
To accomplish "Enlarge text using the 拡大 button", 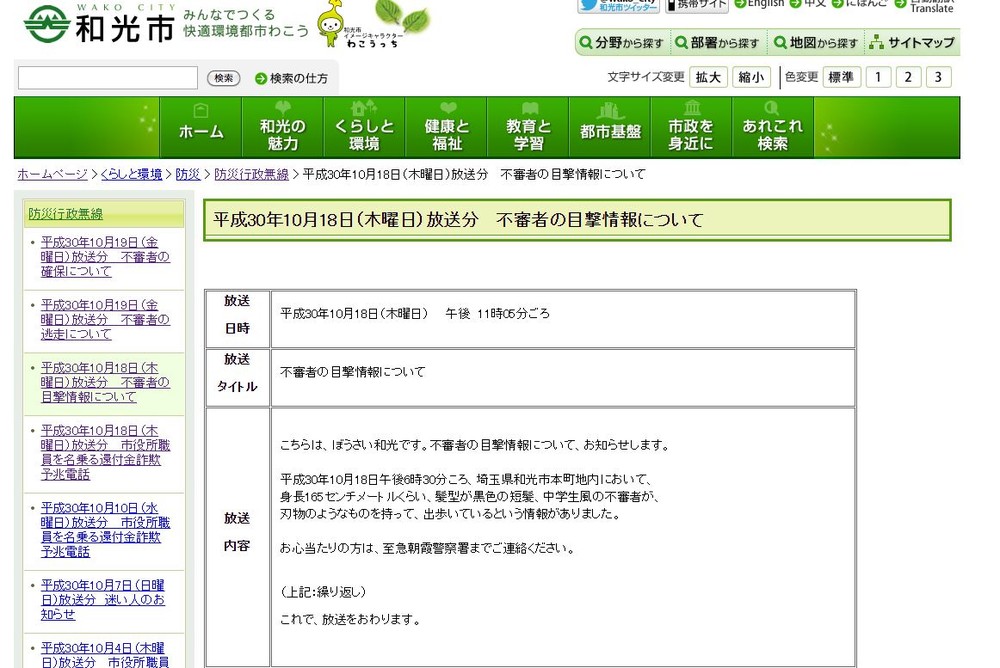I will point(708,76).
